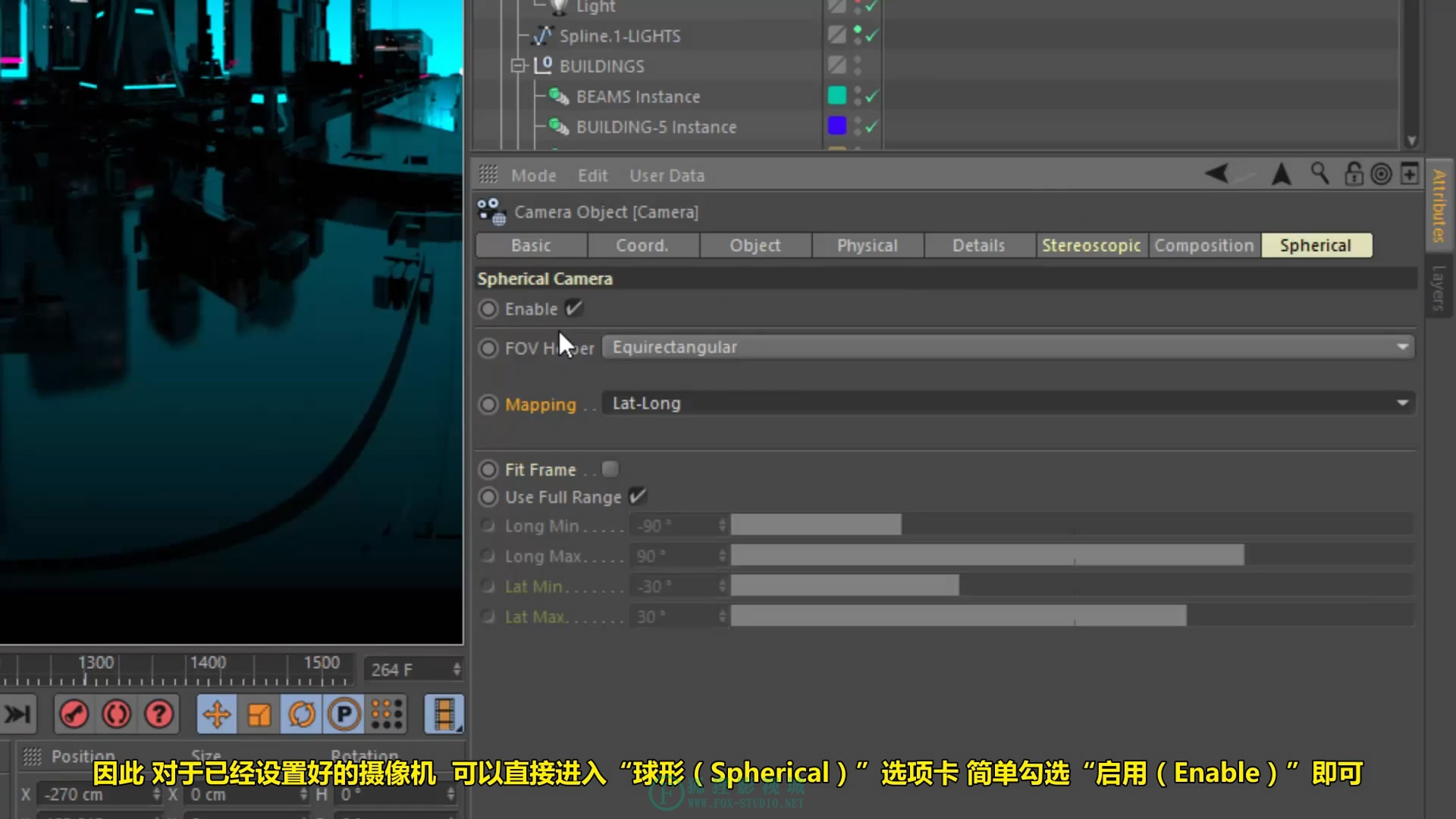1456x819 pixels.
Task: Click the Position X stepper arrows
Action: point(157,794)
